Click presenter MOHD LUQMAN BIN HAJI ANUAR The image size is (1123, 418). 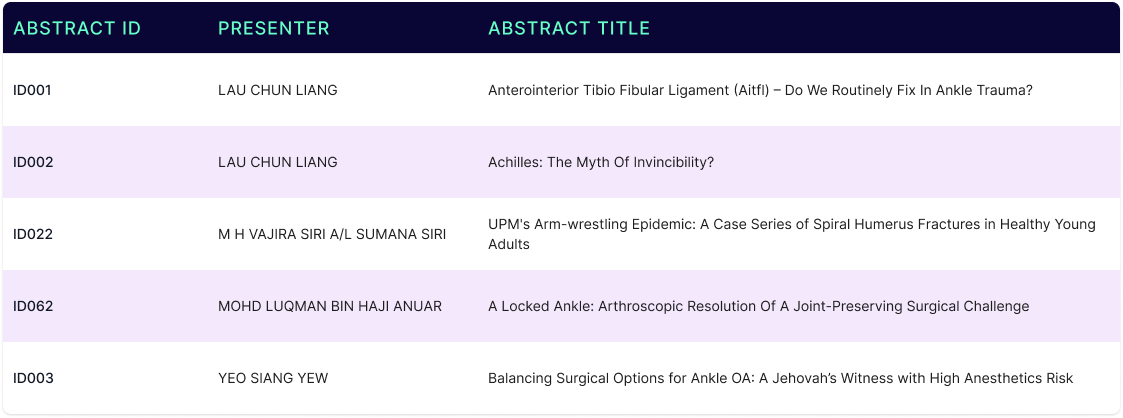(x=330, y=306)
